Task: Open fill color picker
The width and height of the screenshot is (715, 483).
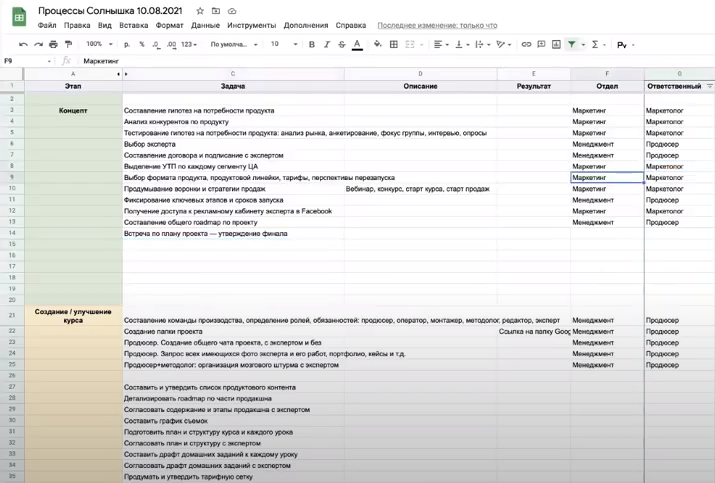Action: click(x=378, y=44)
